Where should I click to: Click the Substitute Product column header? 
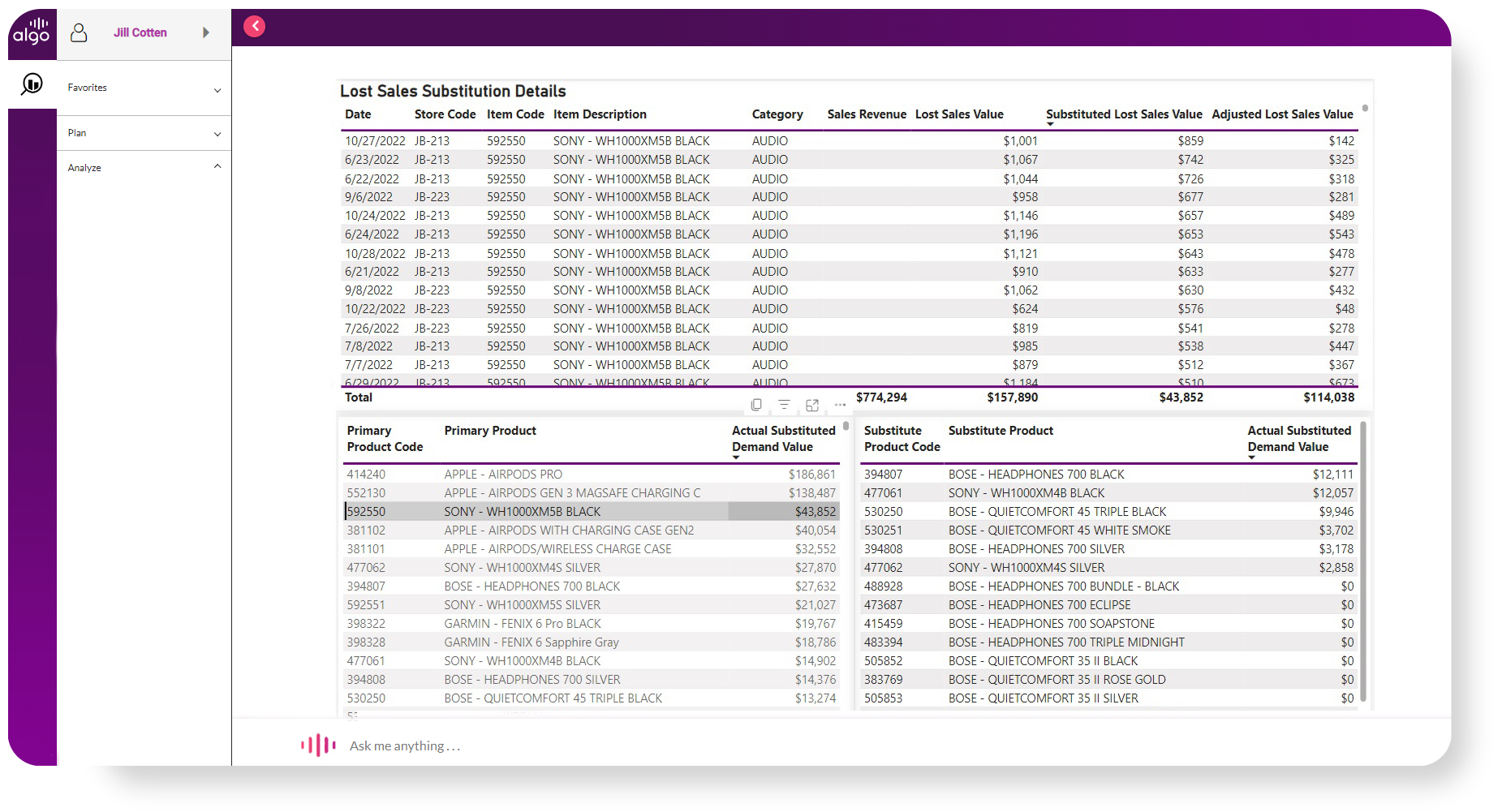click(x=1001, y=431)
